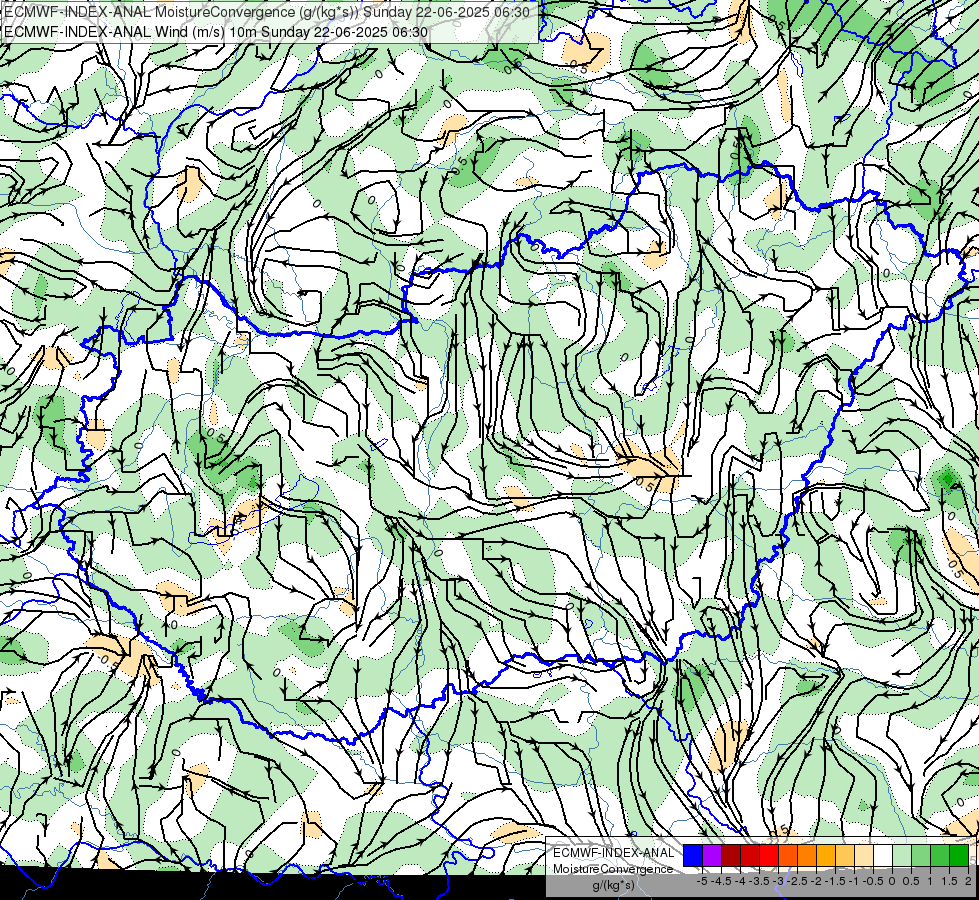Pick the swatch between -3.5 and -3 ticks

coord(769,855)
